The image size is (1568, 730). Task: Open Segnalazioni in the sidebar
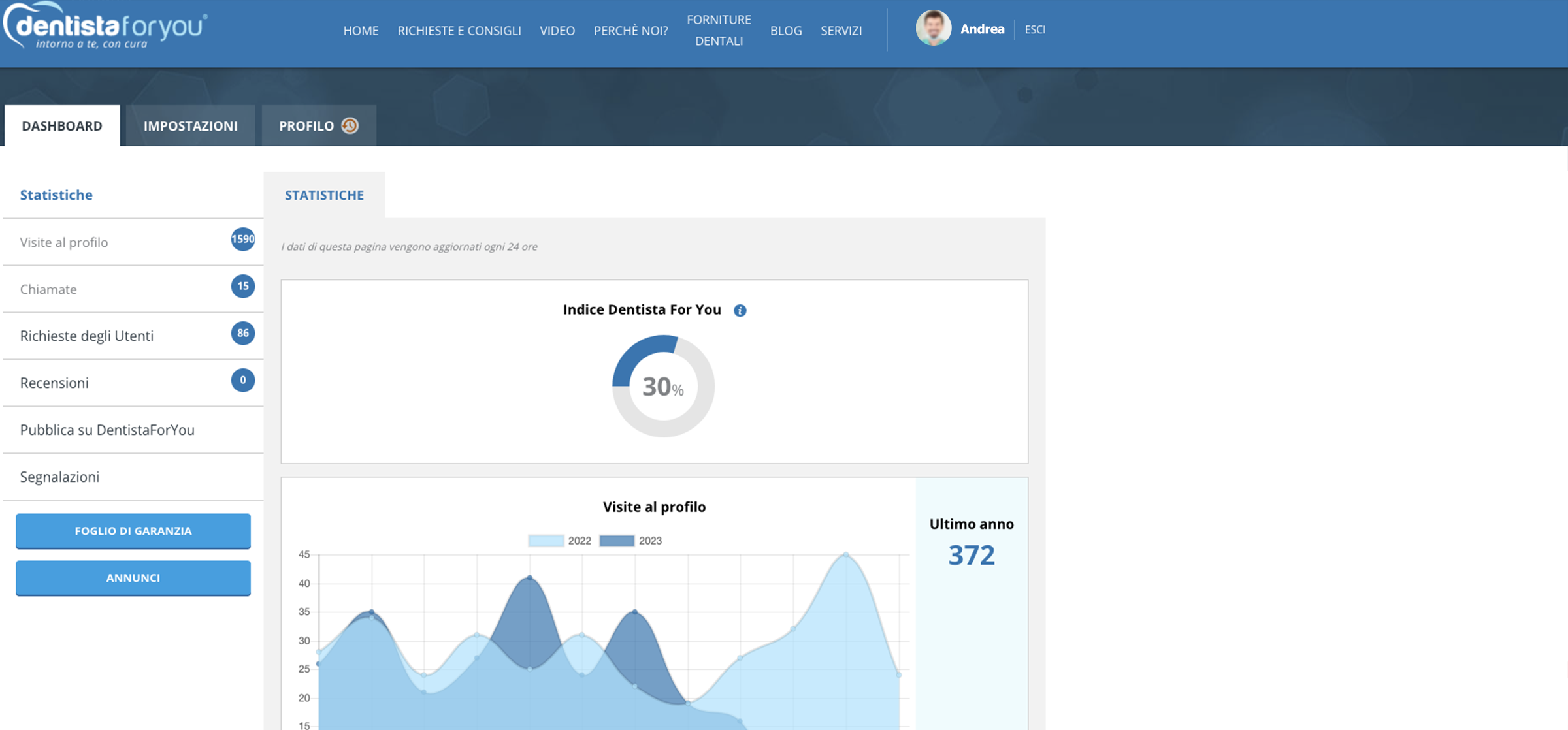[x=59, y=477]
